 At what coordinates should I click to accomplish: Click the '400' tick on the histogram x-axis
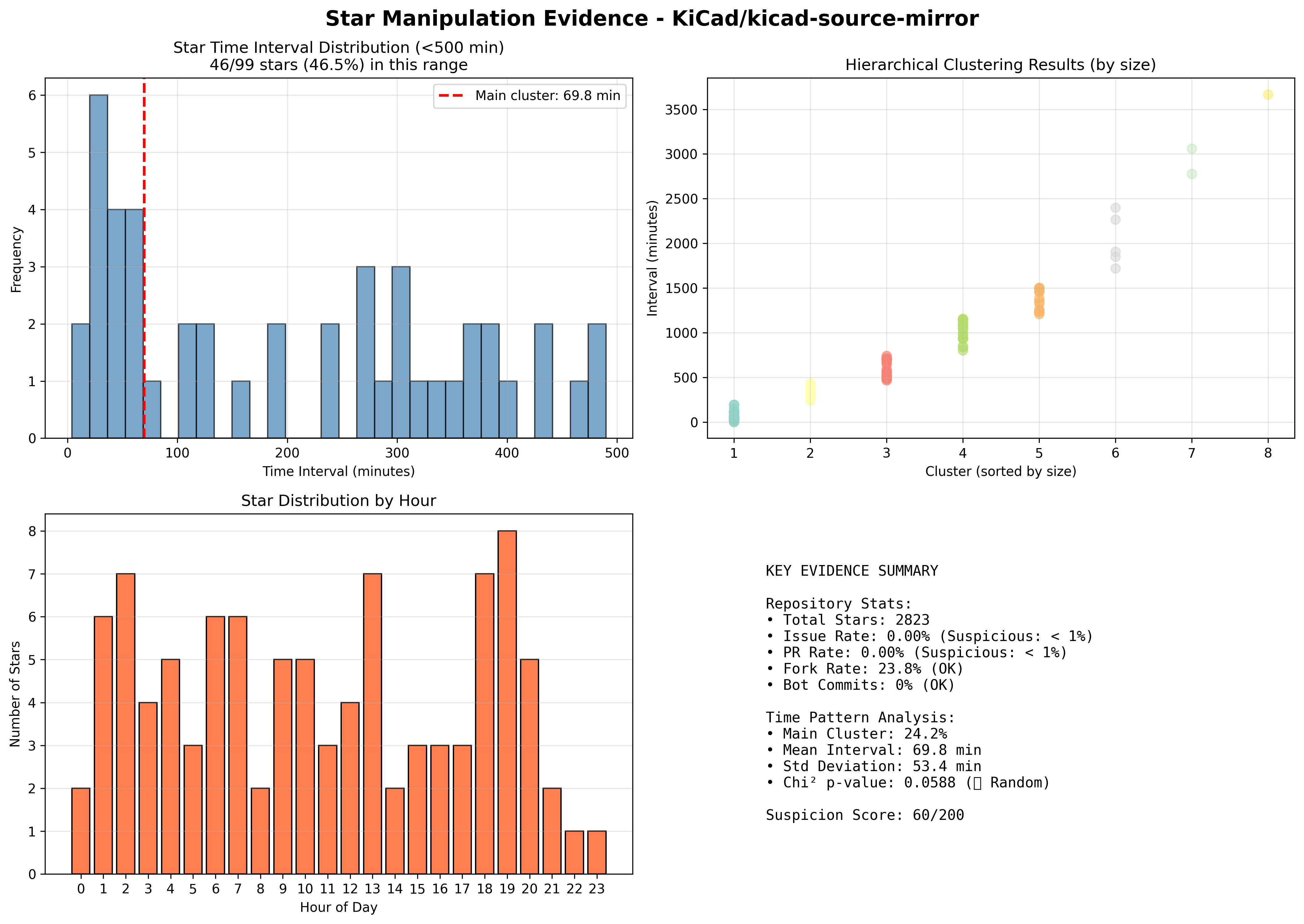507,453
